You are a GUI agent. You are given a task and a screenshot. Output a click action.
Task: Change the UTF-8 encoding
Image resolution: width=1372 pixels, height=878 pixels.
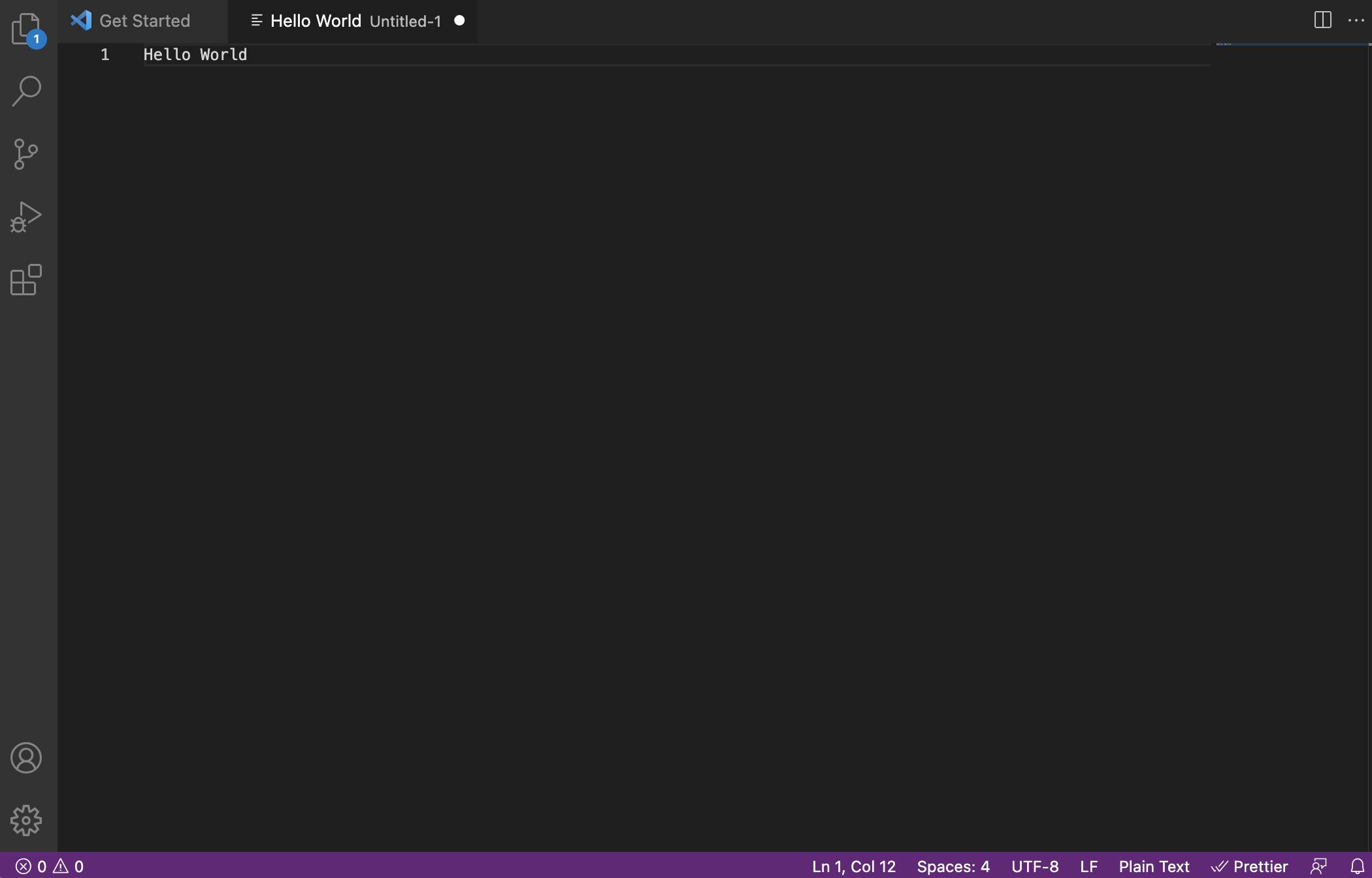click(x=1035, y=865)
